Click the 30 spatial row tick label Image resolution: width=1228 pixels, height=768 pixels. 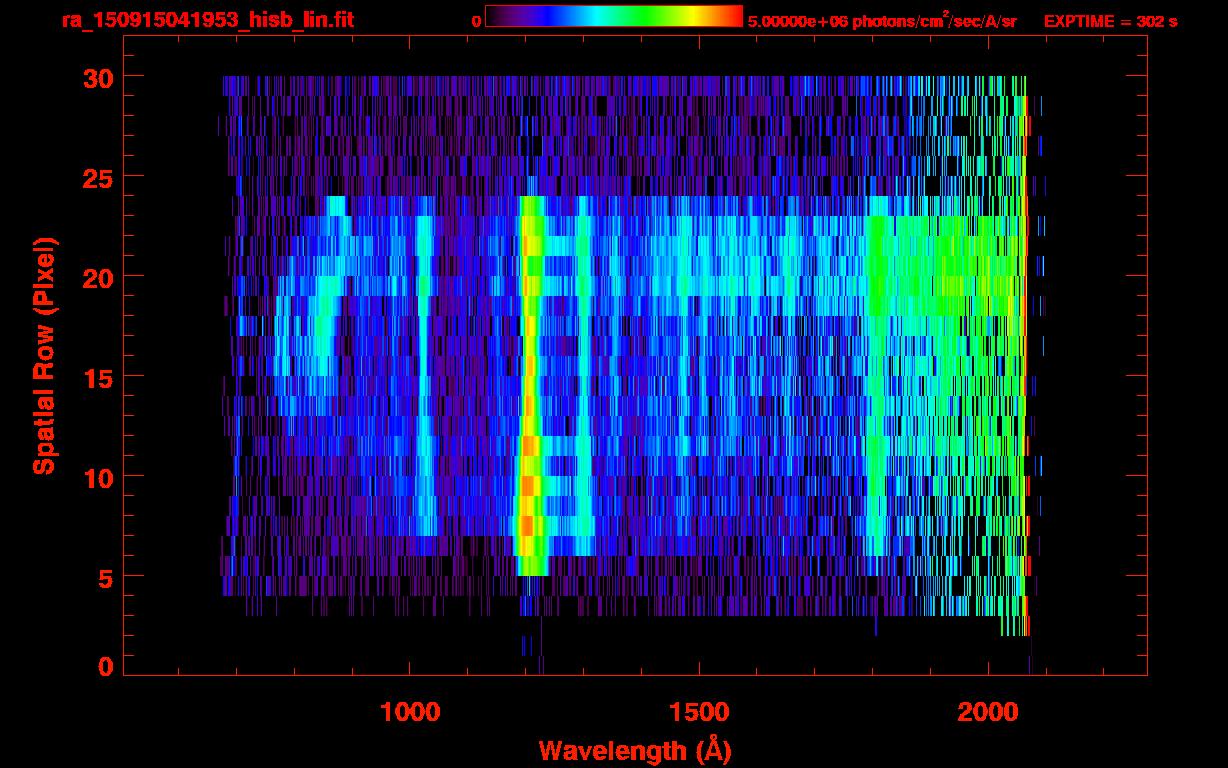(99, 77)
